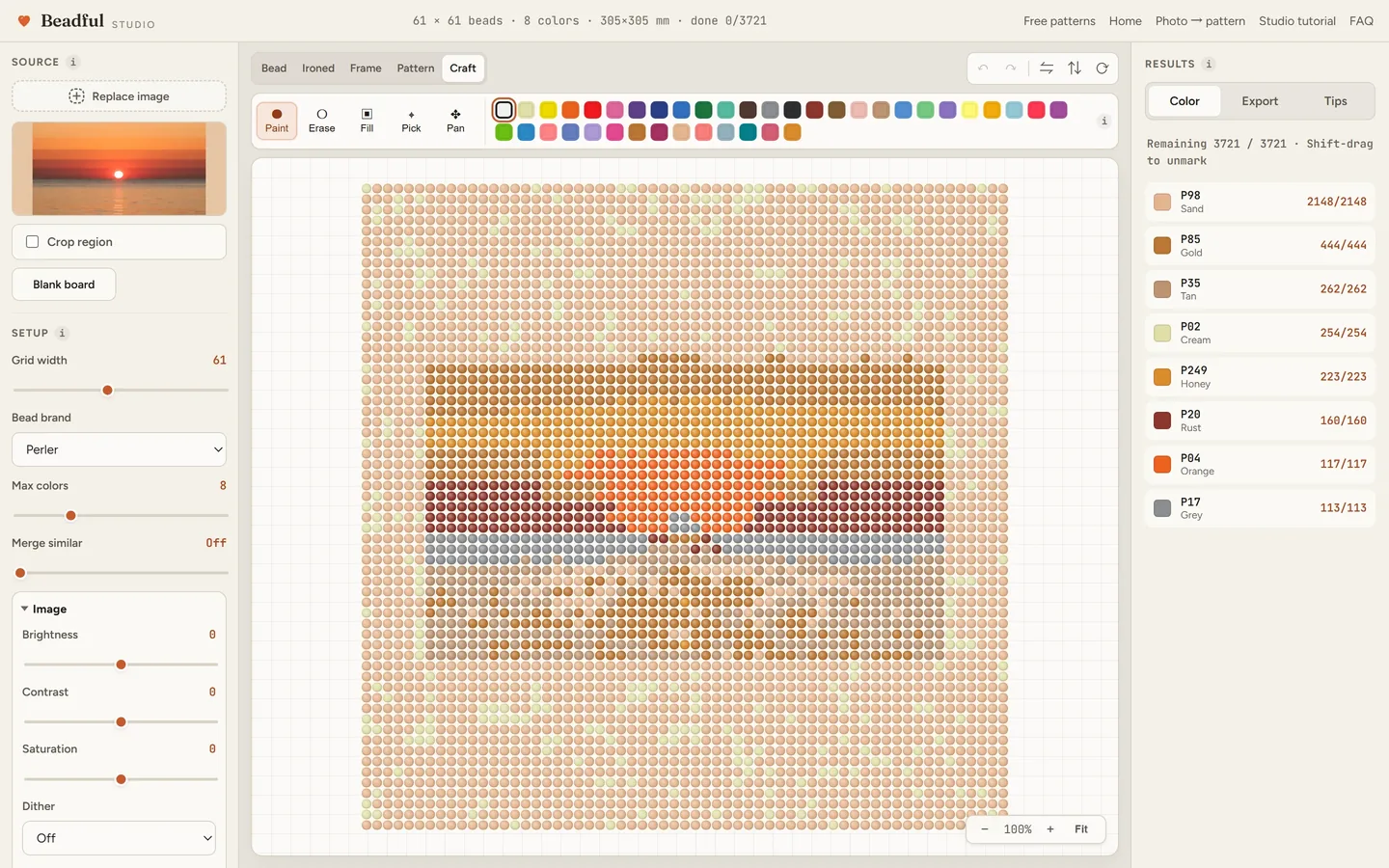Pick the bright green palette swatch
The height and width of the screenshot is (868, 1389).
[x=504, y=132]
